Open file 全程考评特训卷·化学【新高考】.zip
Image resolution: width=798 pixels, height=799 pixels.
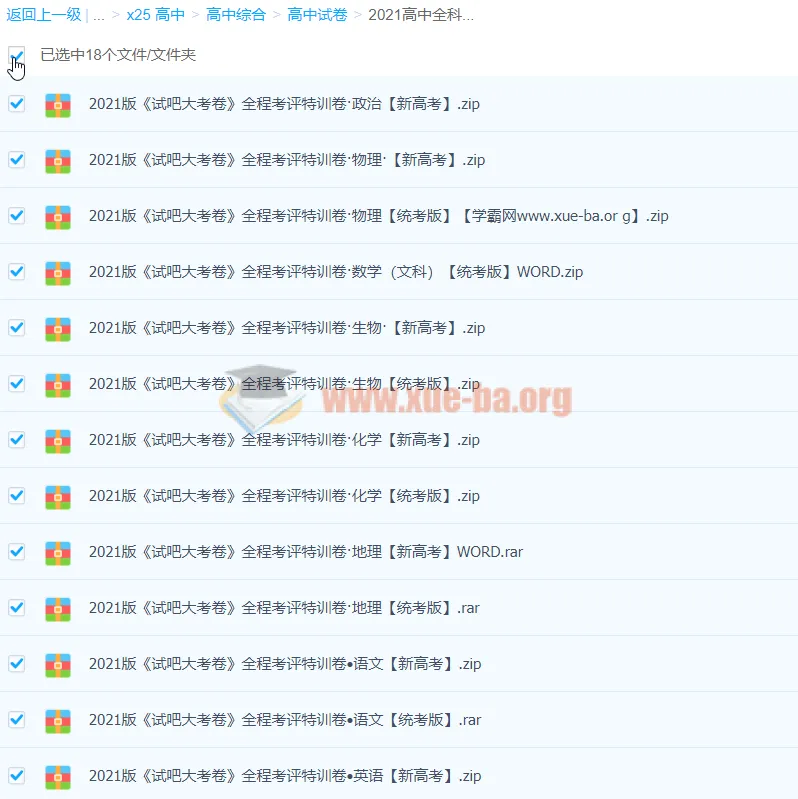coord(284,440)
